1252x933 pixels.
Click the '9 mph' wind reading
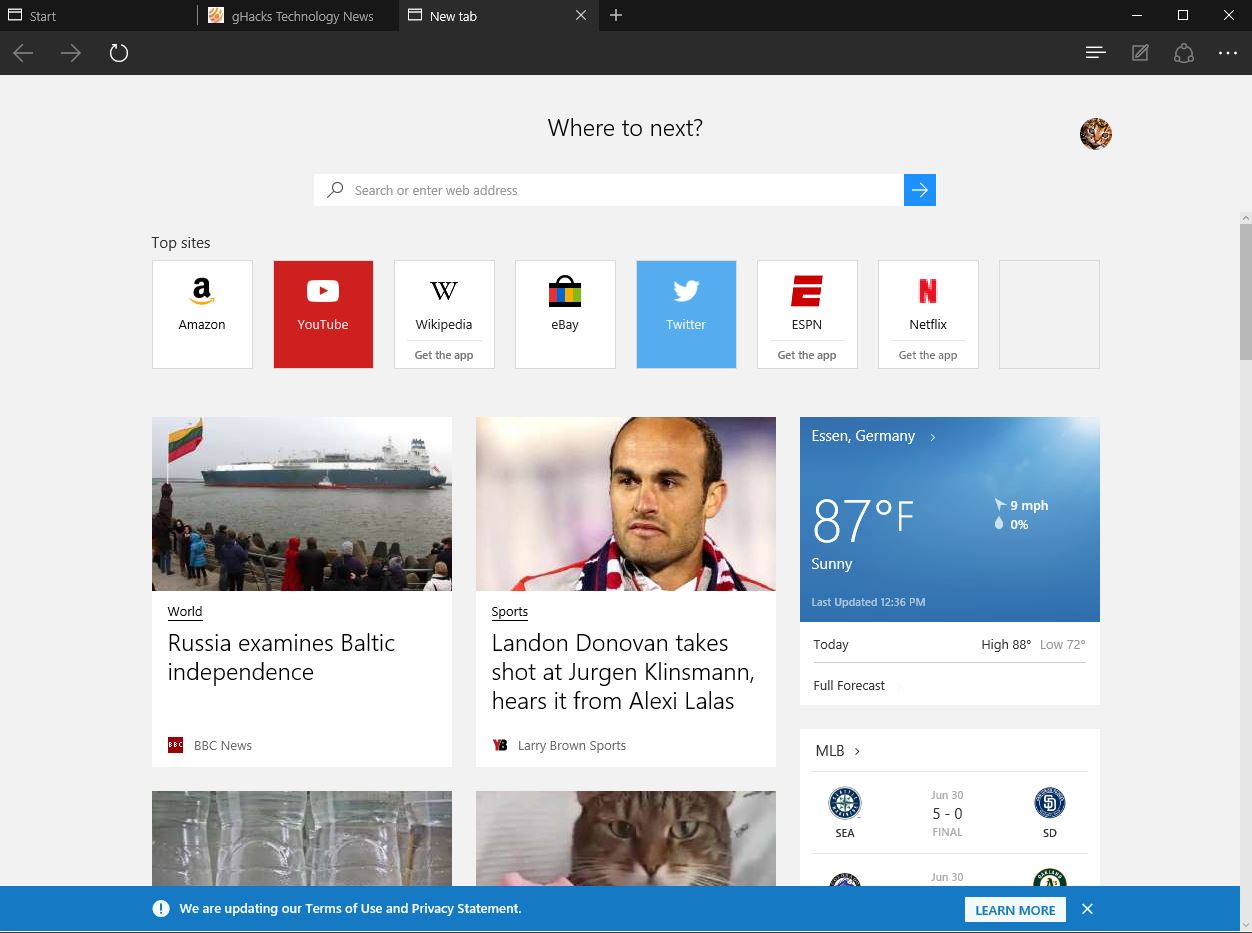pyautogui.click(x=1029, y=505)
